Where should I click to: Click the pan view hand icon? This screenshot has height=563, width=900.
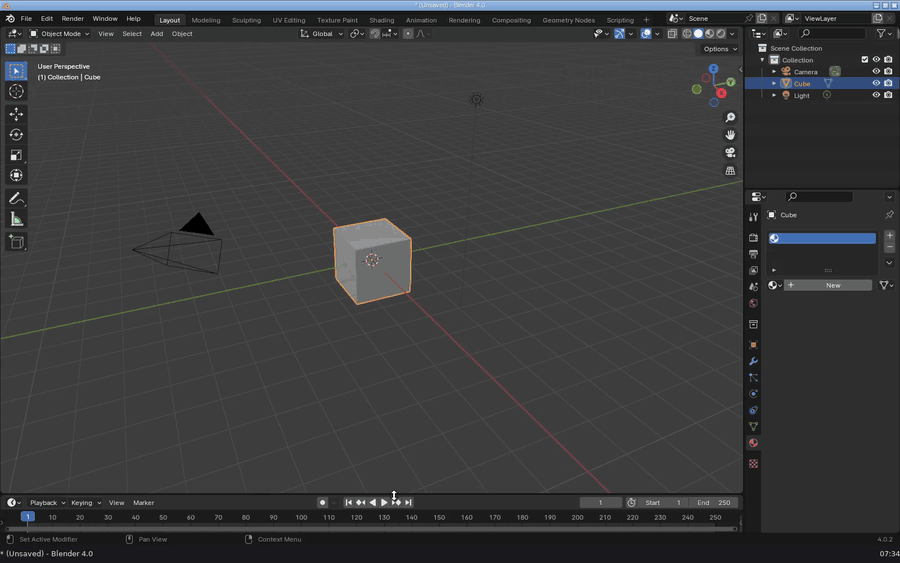tap(730, 135)
